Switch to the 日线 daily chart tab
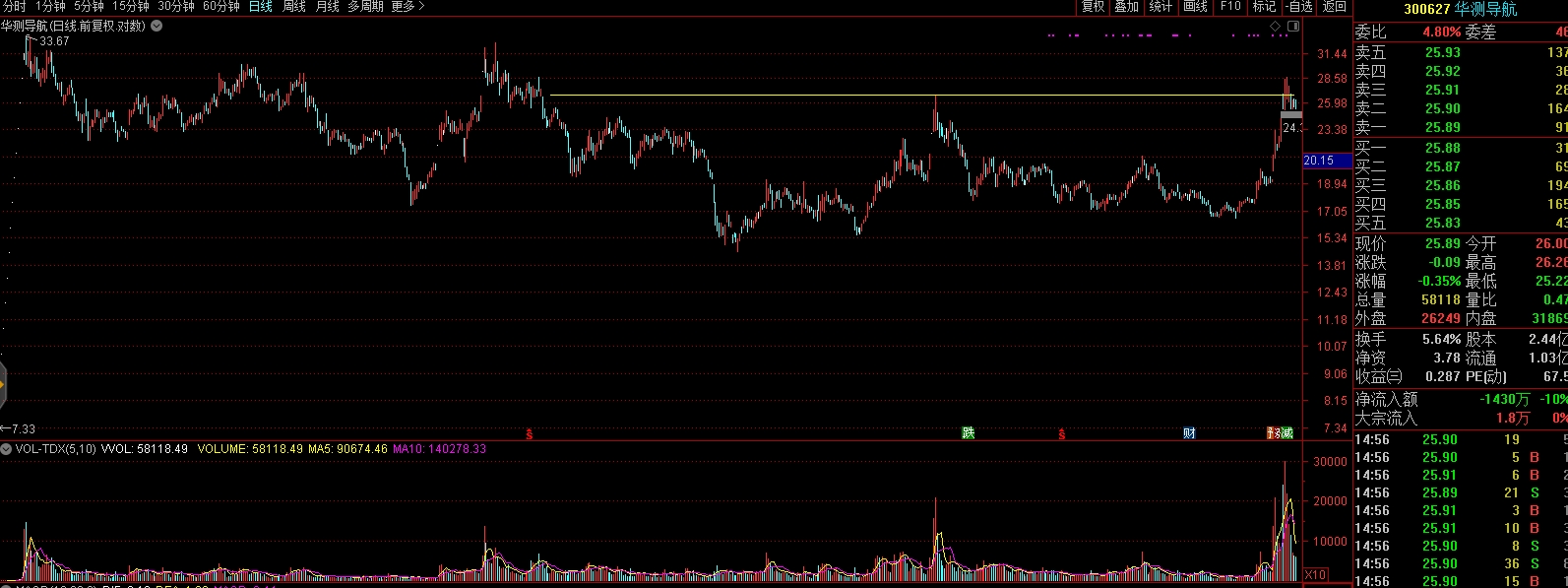 [x=261, y=7]
